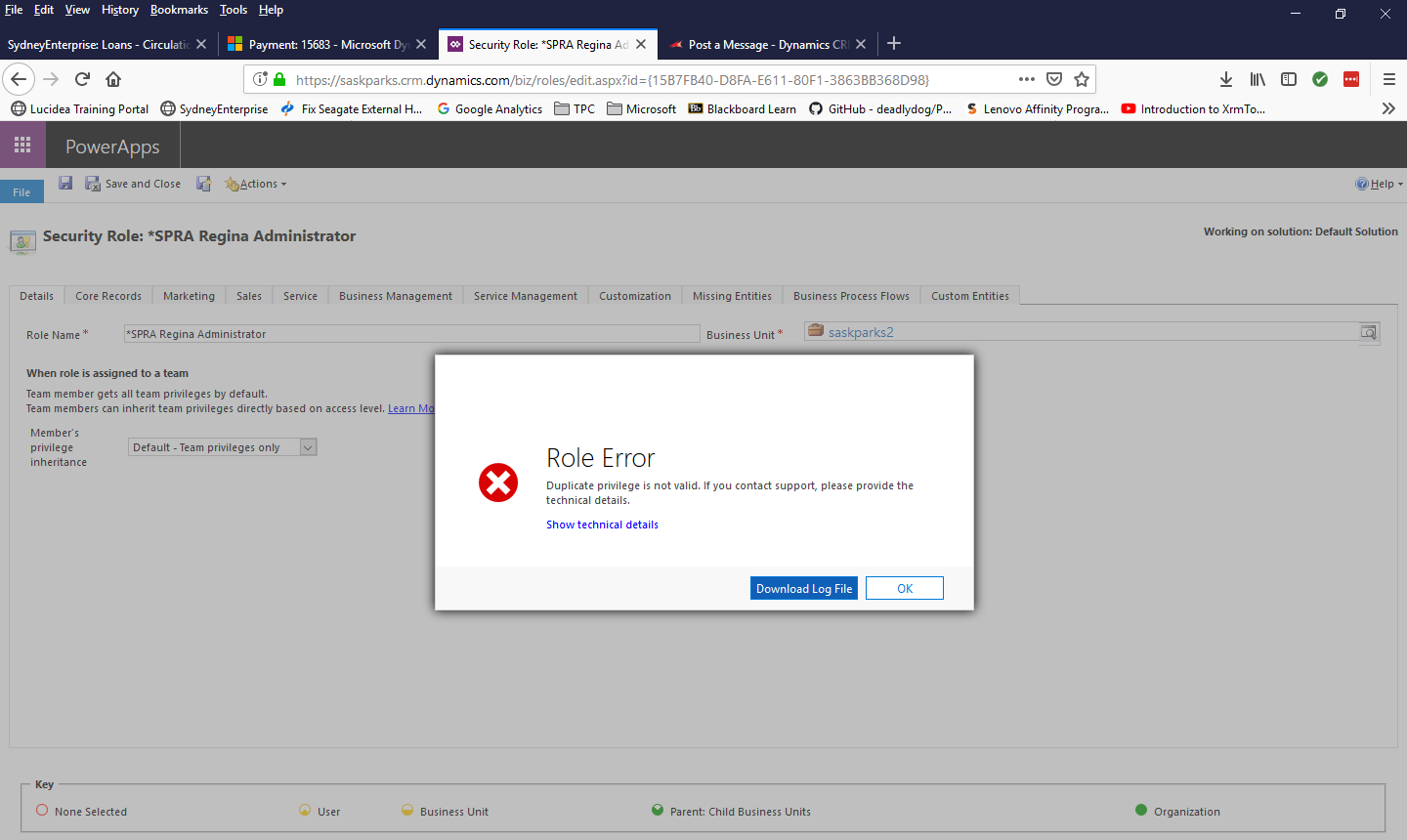The image size is (1407, 840).
Task: Open the saskparks2 business unit link
Action: 861,332
